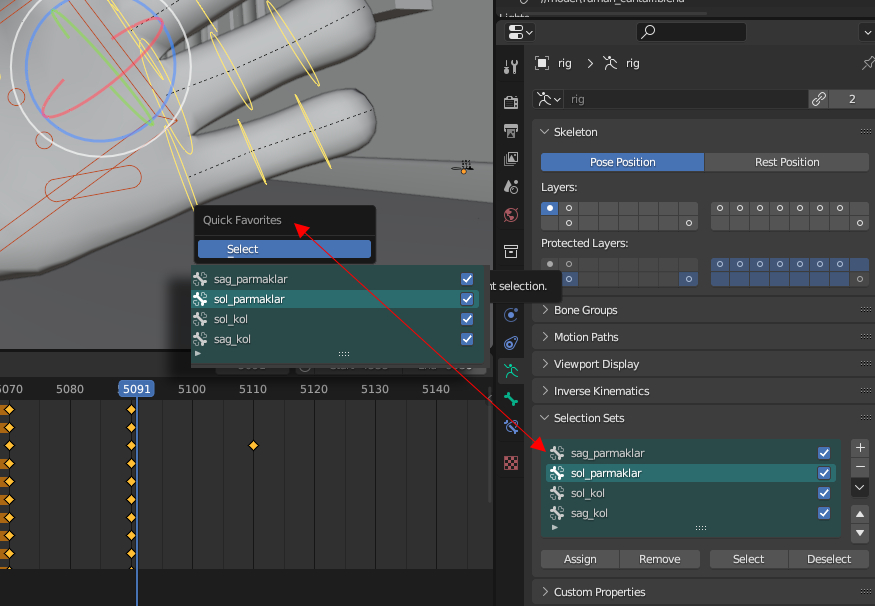
Task: Open the World properties tab
Action: click(x=511, y=215)
